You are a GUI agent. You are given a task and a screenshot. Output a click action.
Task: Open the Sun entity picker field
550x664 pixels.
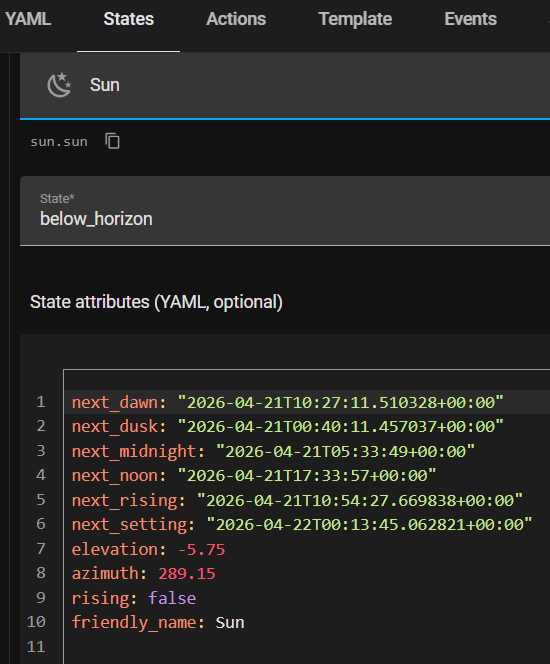click(x=285, y=86)
